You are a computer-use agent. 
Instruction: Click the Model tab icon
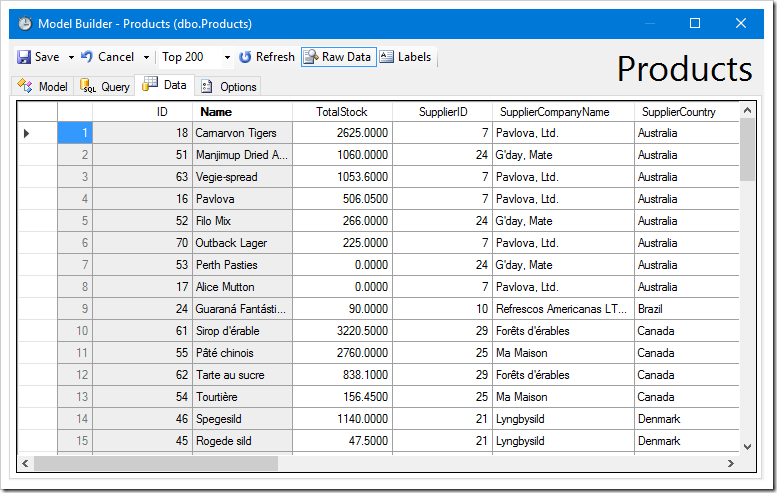(25, 86)
